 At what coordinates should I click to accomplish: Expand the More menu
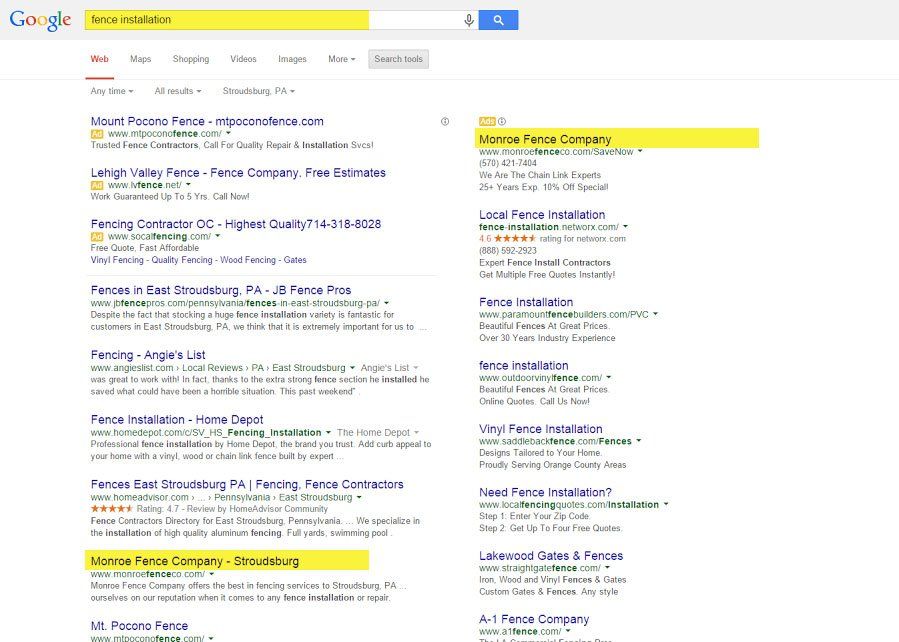(342, 59)
